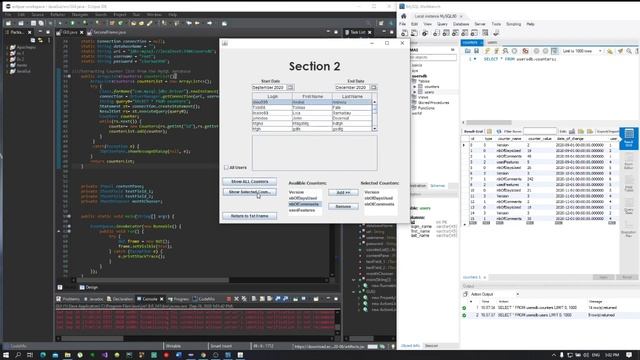Open the Start Date month chooser dropdown

pos(290,87)
